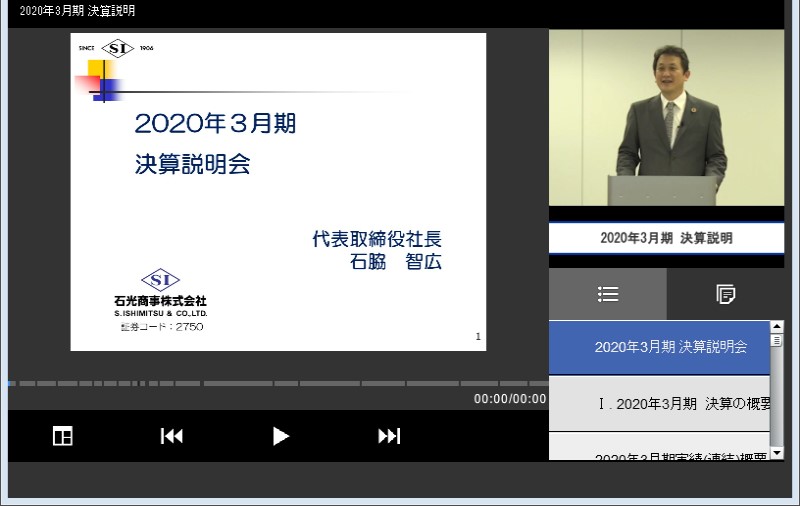Click the 00:00/00:00 time display
Screen dimensions: 800x506
click(510, 399)
